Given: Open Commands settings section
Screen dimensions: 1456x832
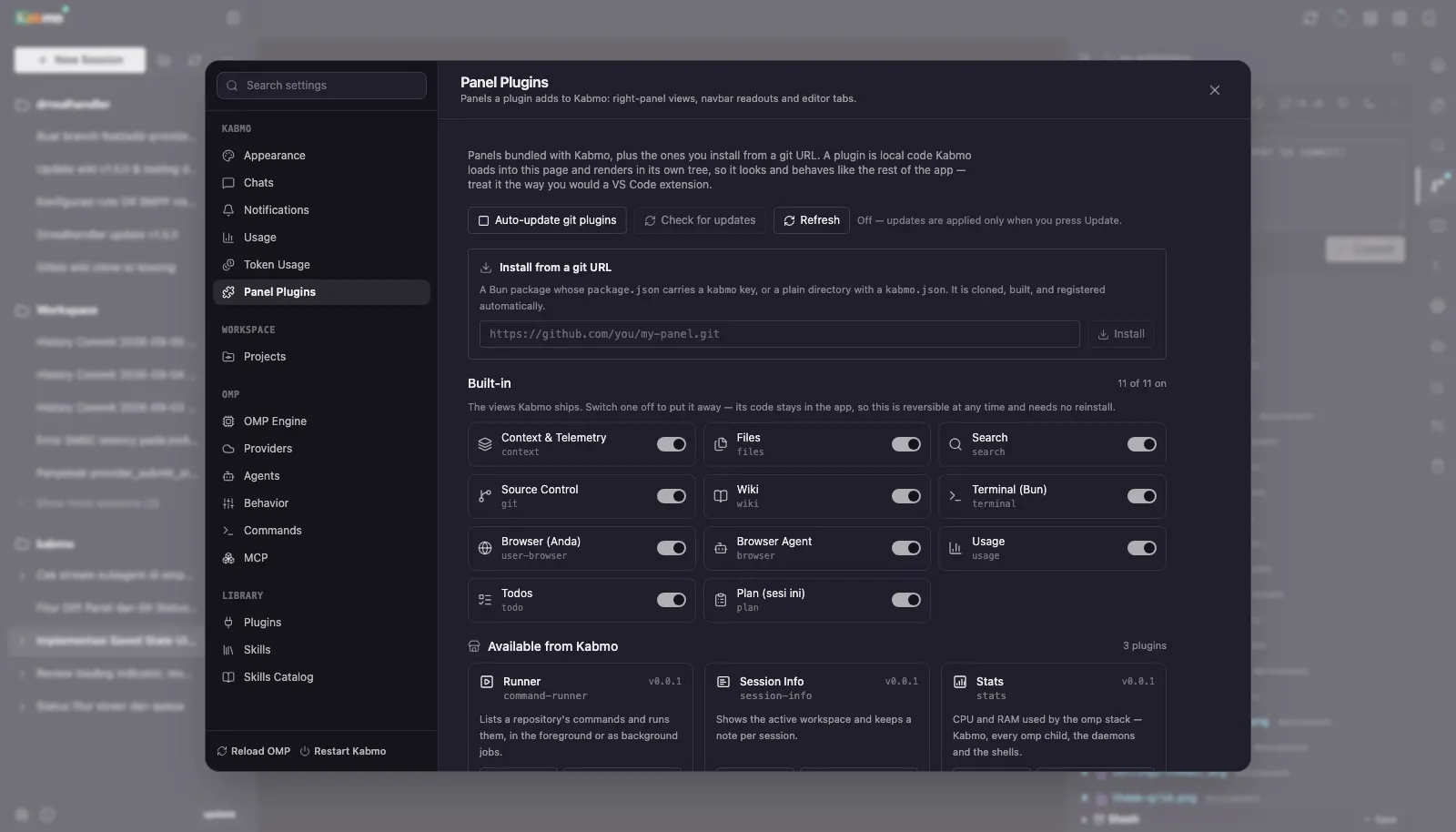Looking at the screenshot, I should [321, 531].
